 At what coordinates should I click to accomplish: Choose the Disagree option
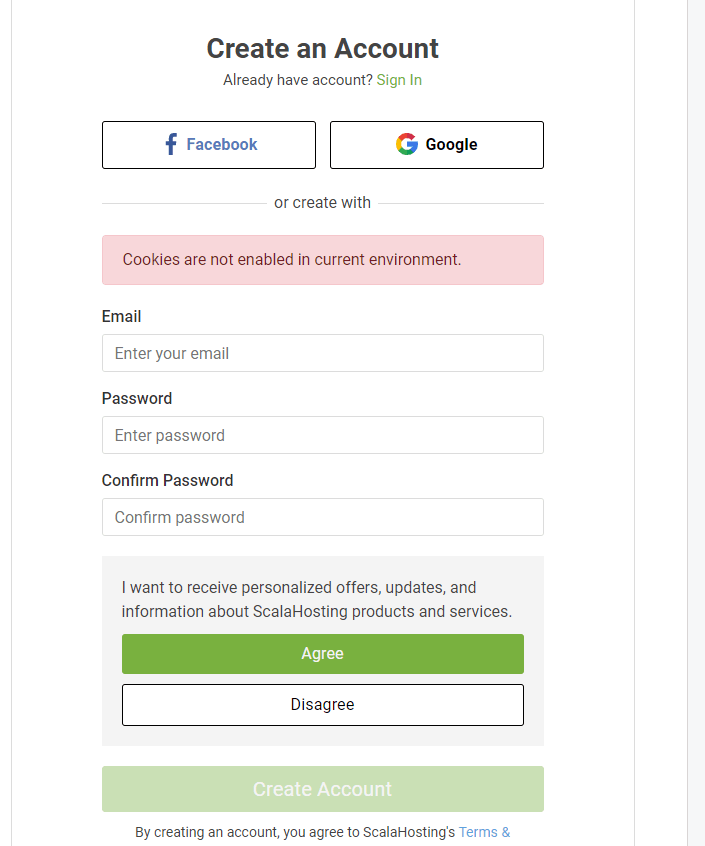[x=322, y=705]
